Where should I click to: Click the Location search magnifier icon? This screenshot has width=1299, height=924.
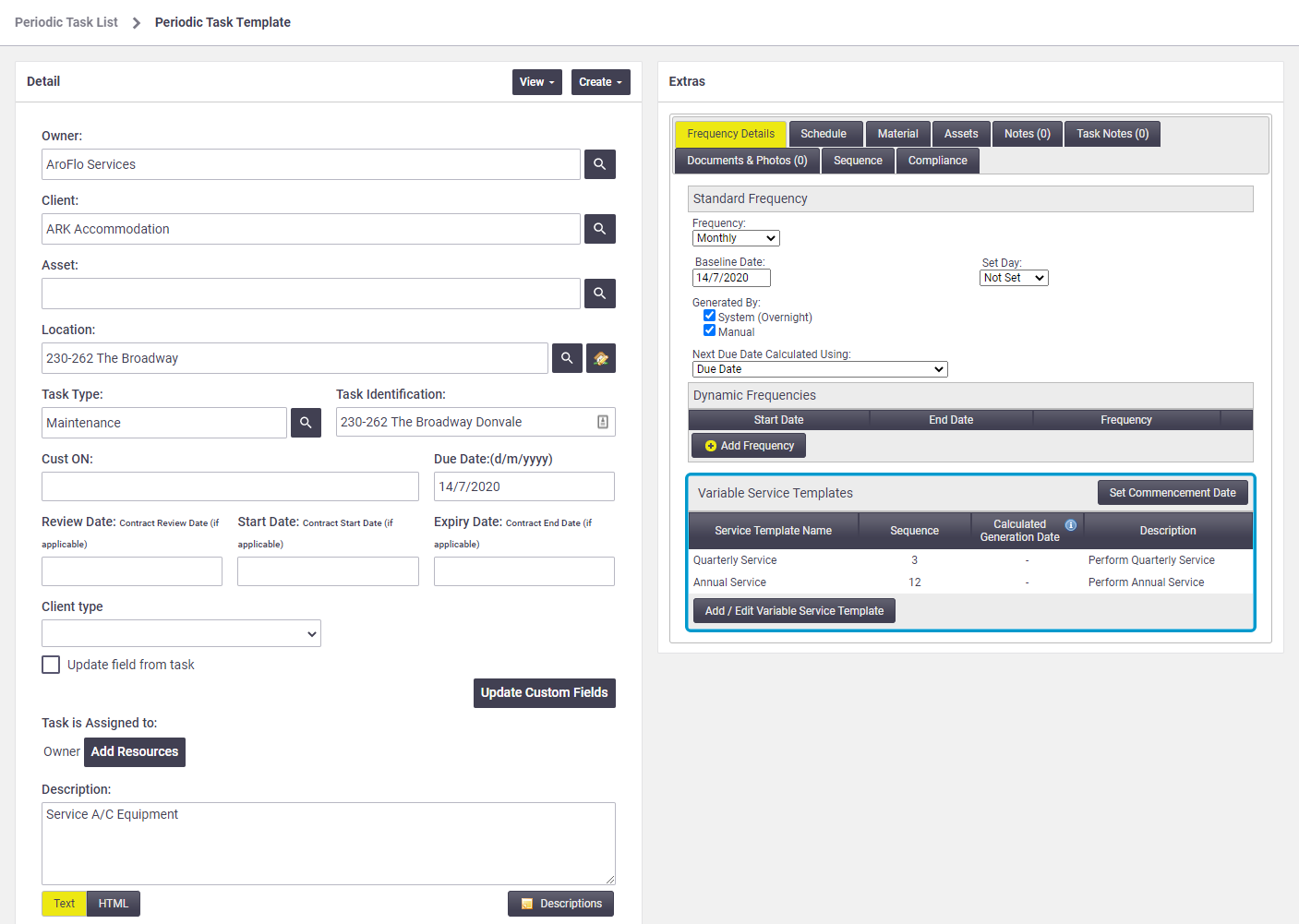567,358
